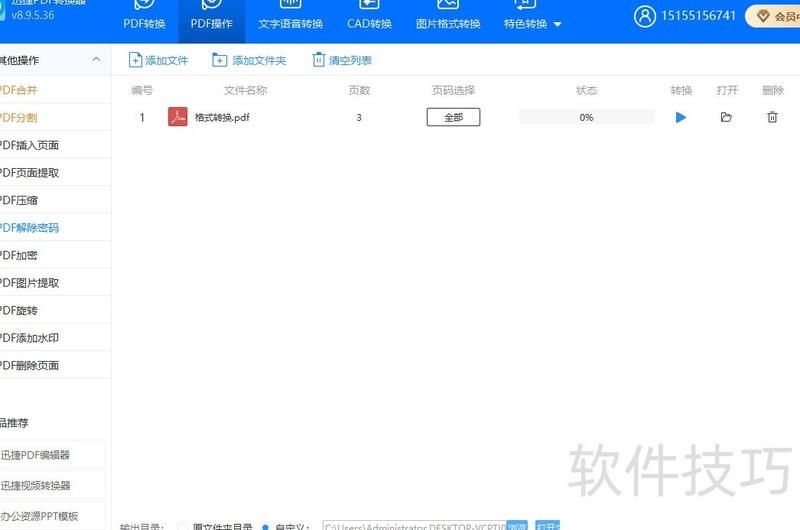Select PDF插入页面 in sidebar
The width and height of the screenshot is (800, 530).
(54, 145)
